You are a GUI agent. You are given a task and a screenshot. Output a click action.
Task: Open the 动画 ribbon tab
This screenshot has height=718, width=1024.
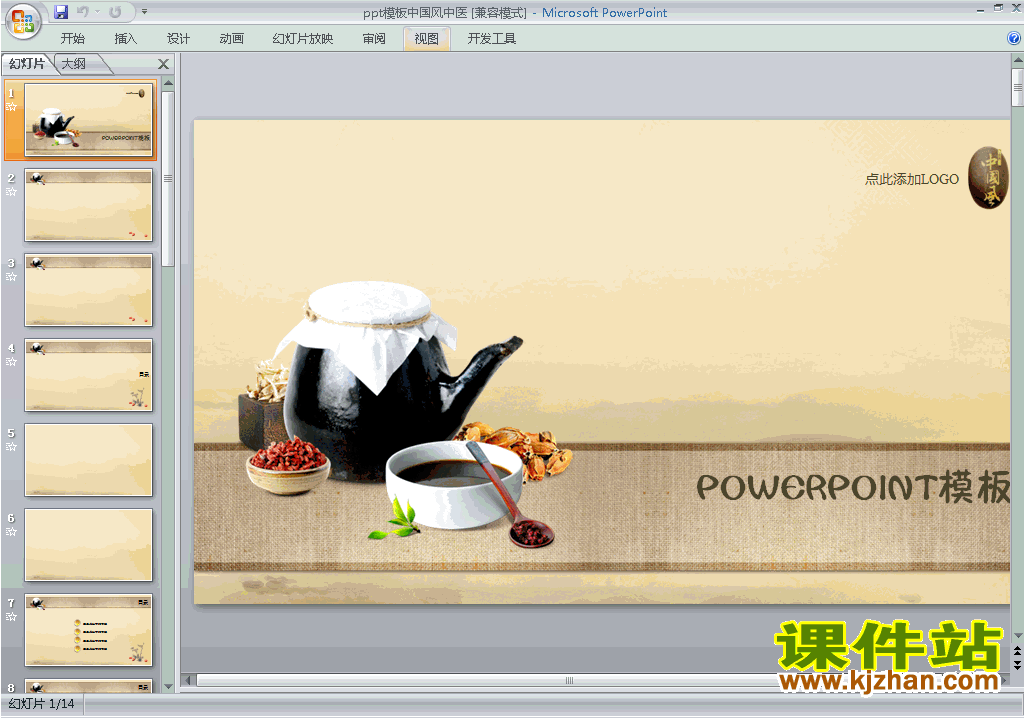pyautogui.click(x=231, y=39)
